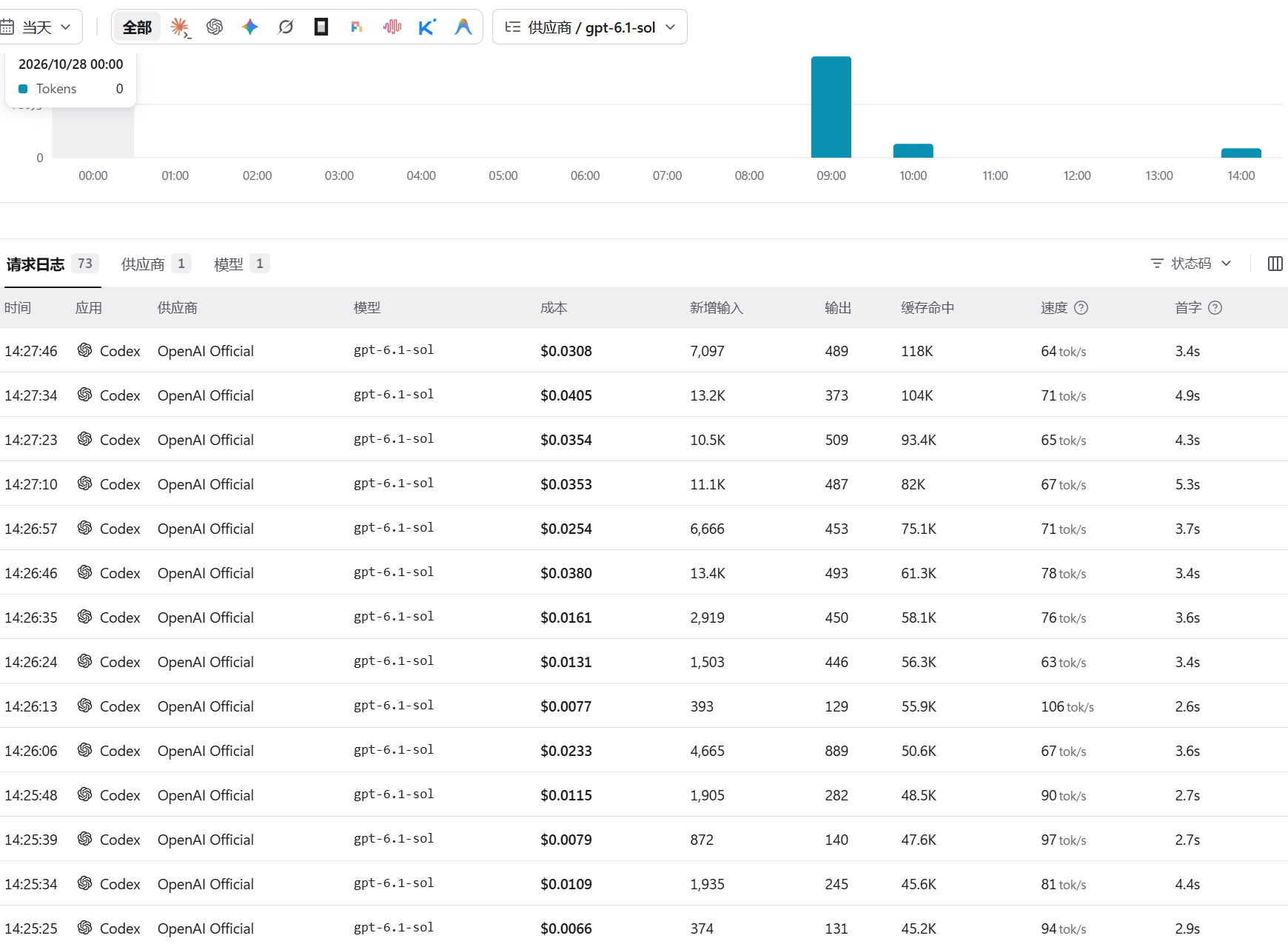Click the 889 output value

pyautogui.click(x=836, y=751)
